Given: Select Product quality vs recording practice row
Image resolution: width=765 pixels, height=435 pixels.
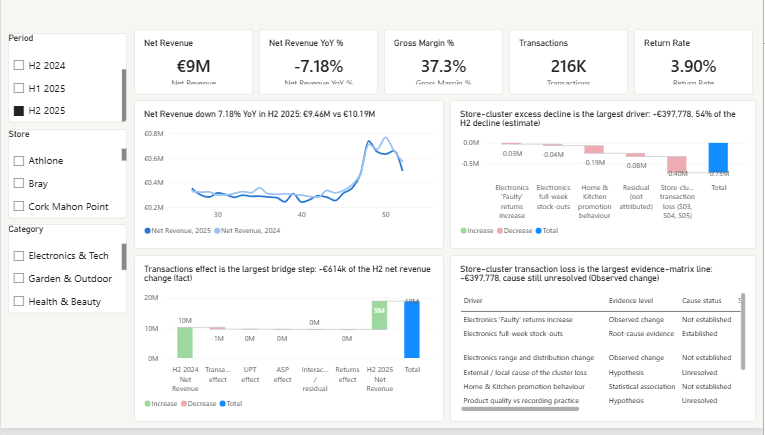Looking at the screenshot, I should pos(601,400).
